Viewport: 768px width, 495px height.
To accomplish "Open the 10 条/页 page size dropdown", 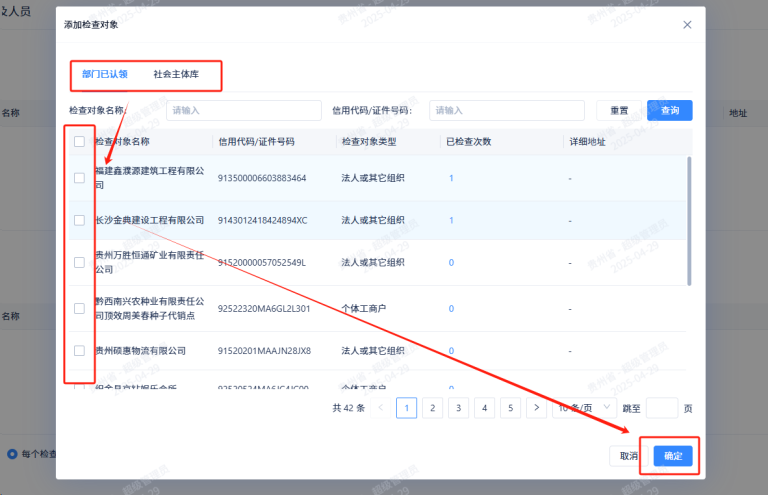I will click(584, 408).
